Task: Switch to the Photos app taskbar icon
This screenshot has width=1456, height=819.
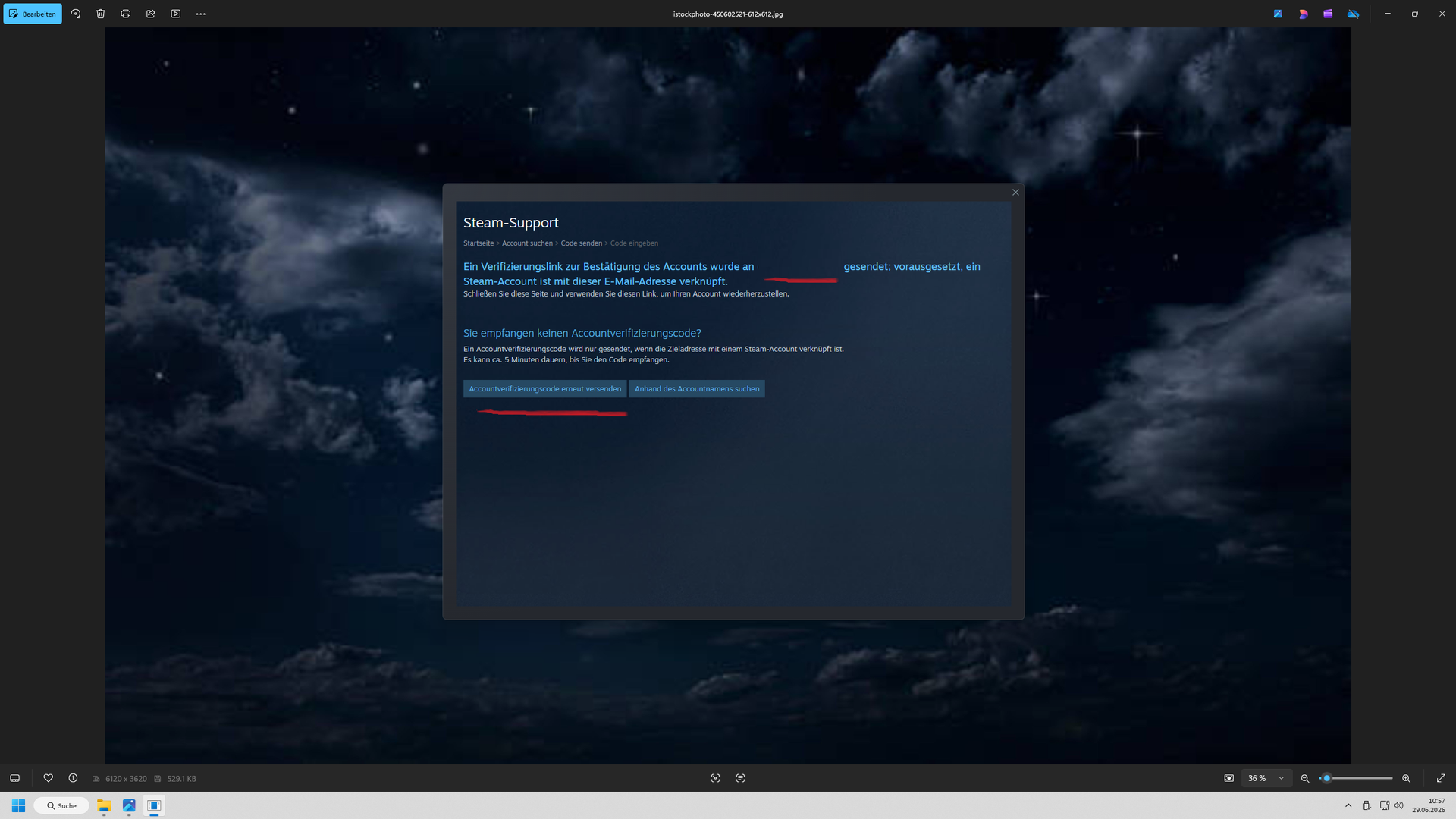Action: pyautogui.click(x=129, y=805)
